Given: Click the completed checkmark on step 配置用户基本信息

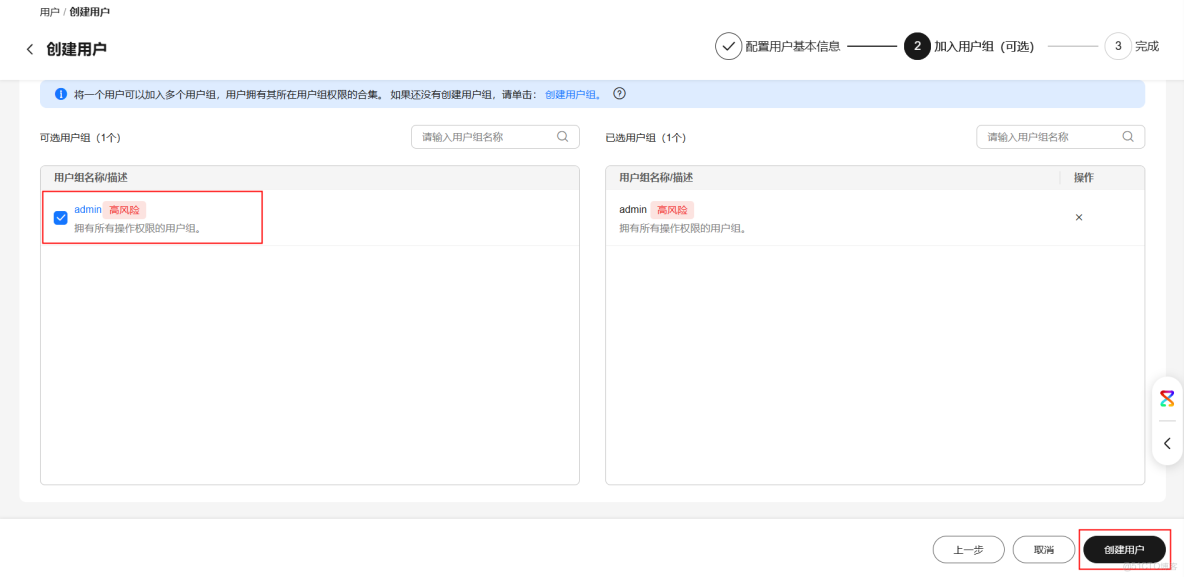Looking at the screenshot, I should pos(728,45).
